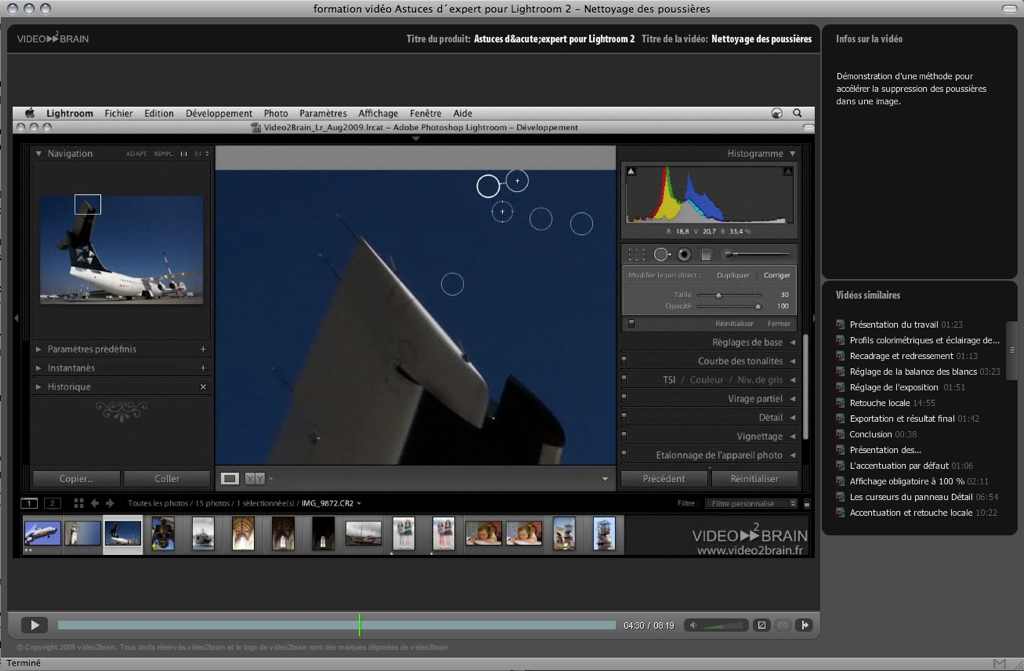Clear Historique with the X icon
The image size is (1024, 671).
(203, 387)
